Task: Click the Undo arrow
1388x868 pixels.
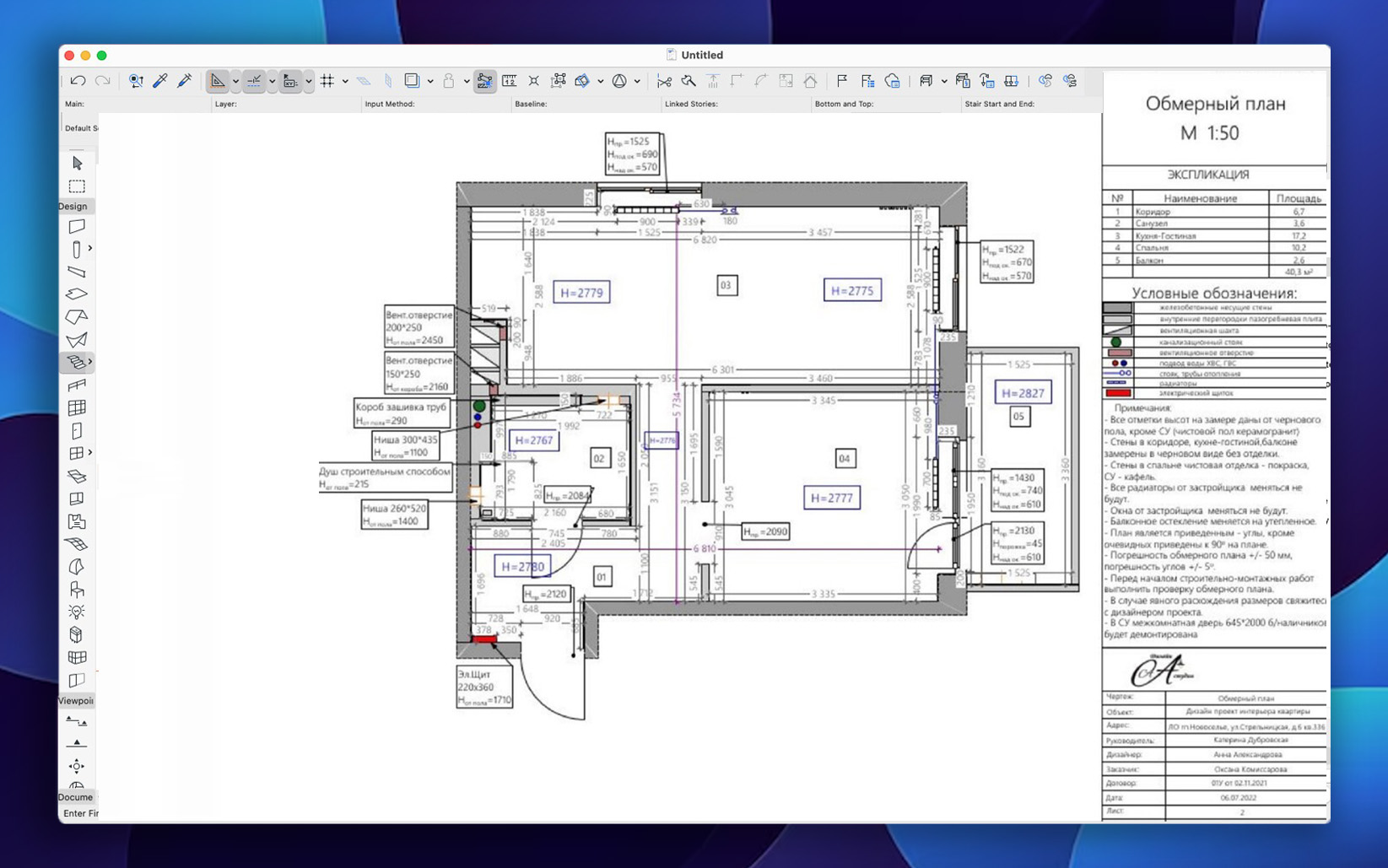Action: (78, 81)
